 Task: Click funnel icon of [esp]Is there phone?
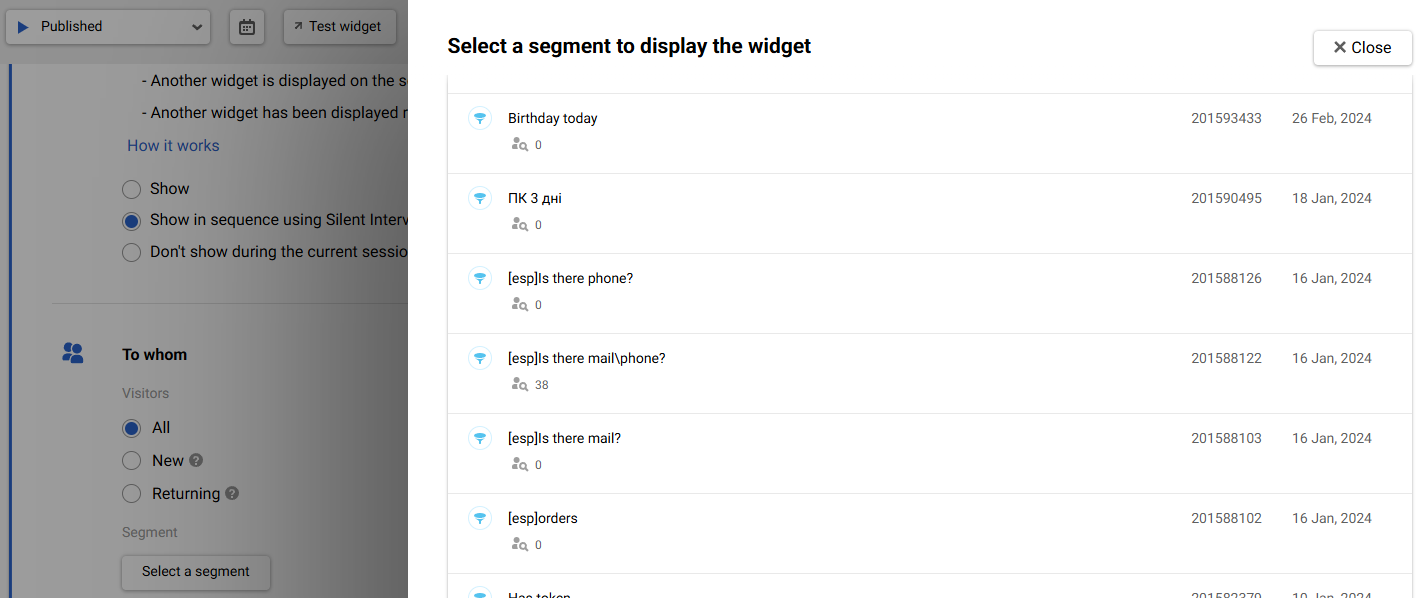[480, 278]
